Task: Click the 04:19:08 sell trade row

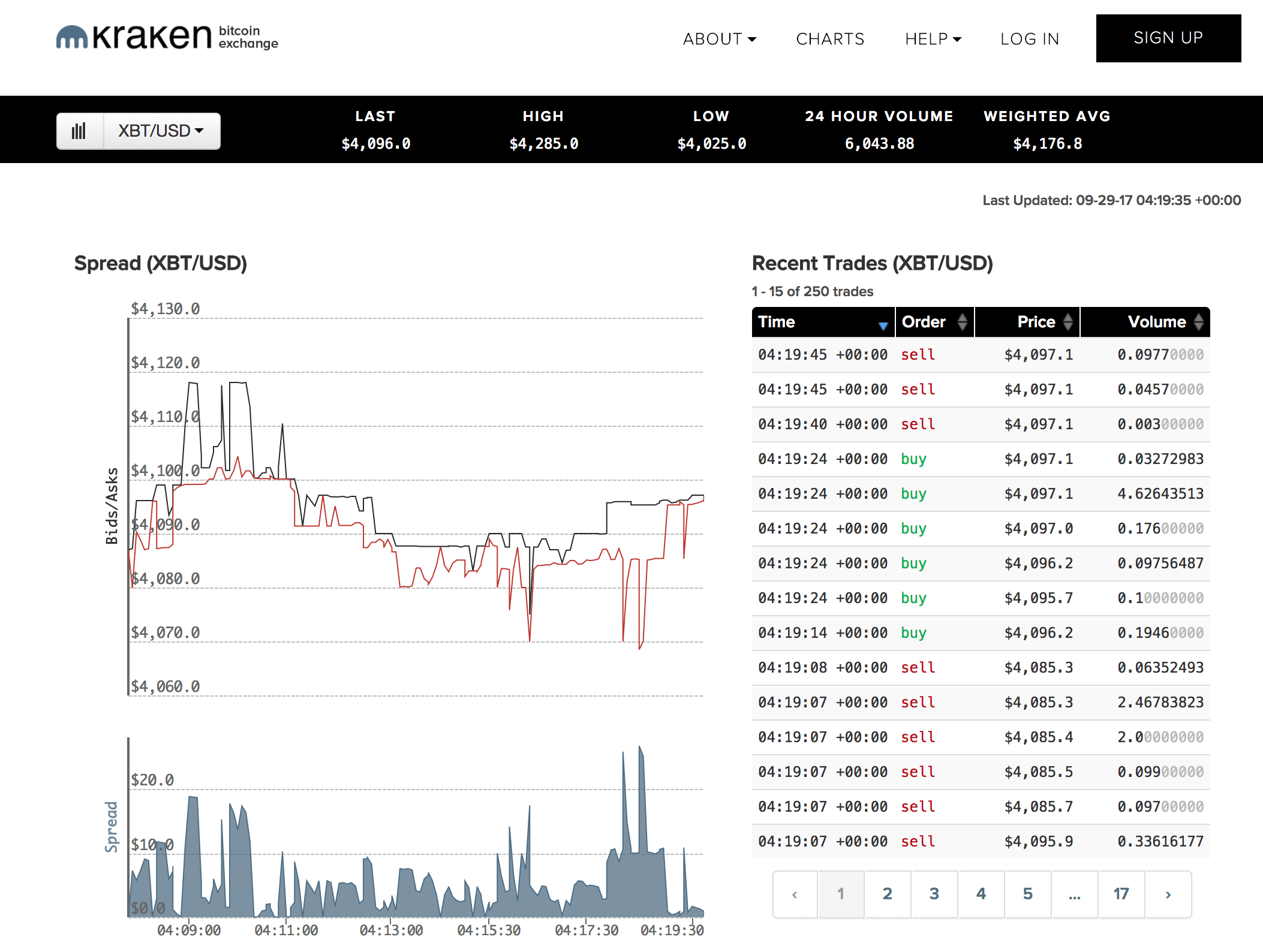Action: 981,668
